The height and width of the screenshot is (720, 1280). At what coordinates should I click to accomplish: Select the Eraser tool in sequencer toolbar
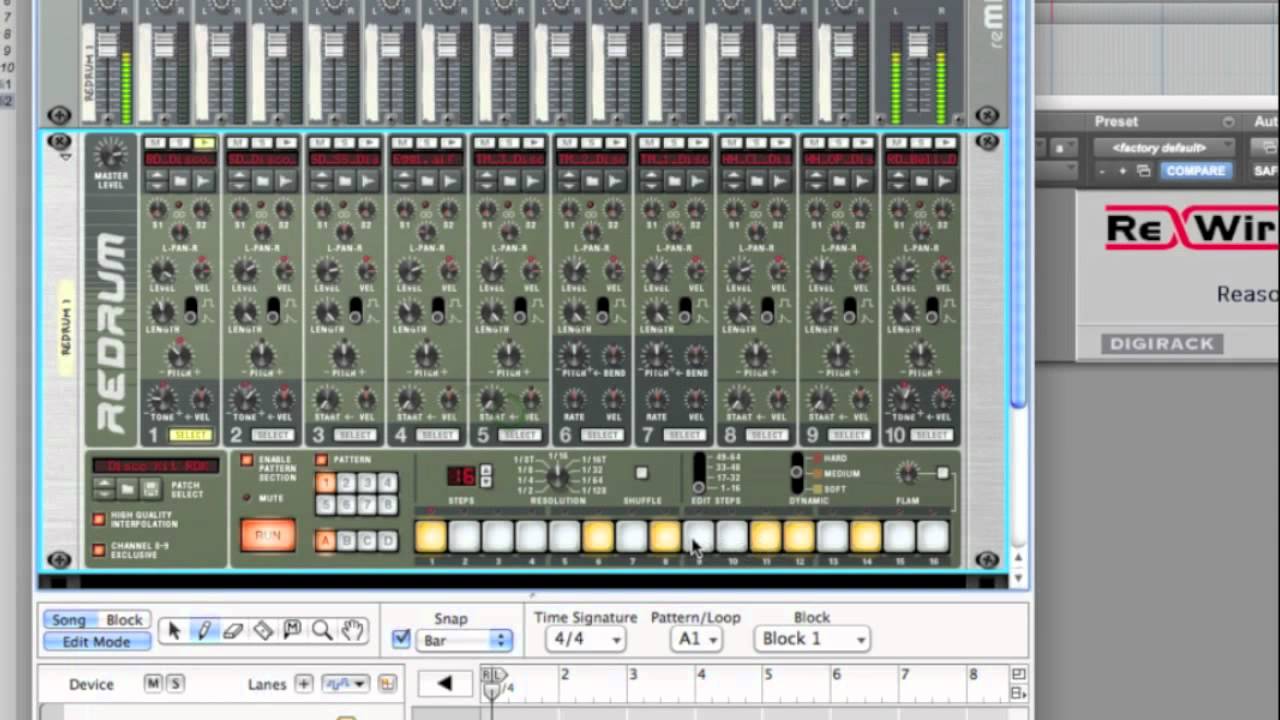click(x=233, y=630)
